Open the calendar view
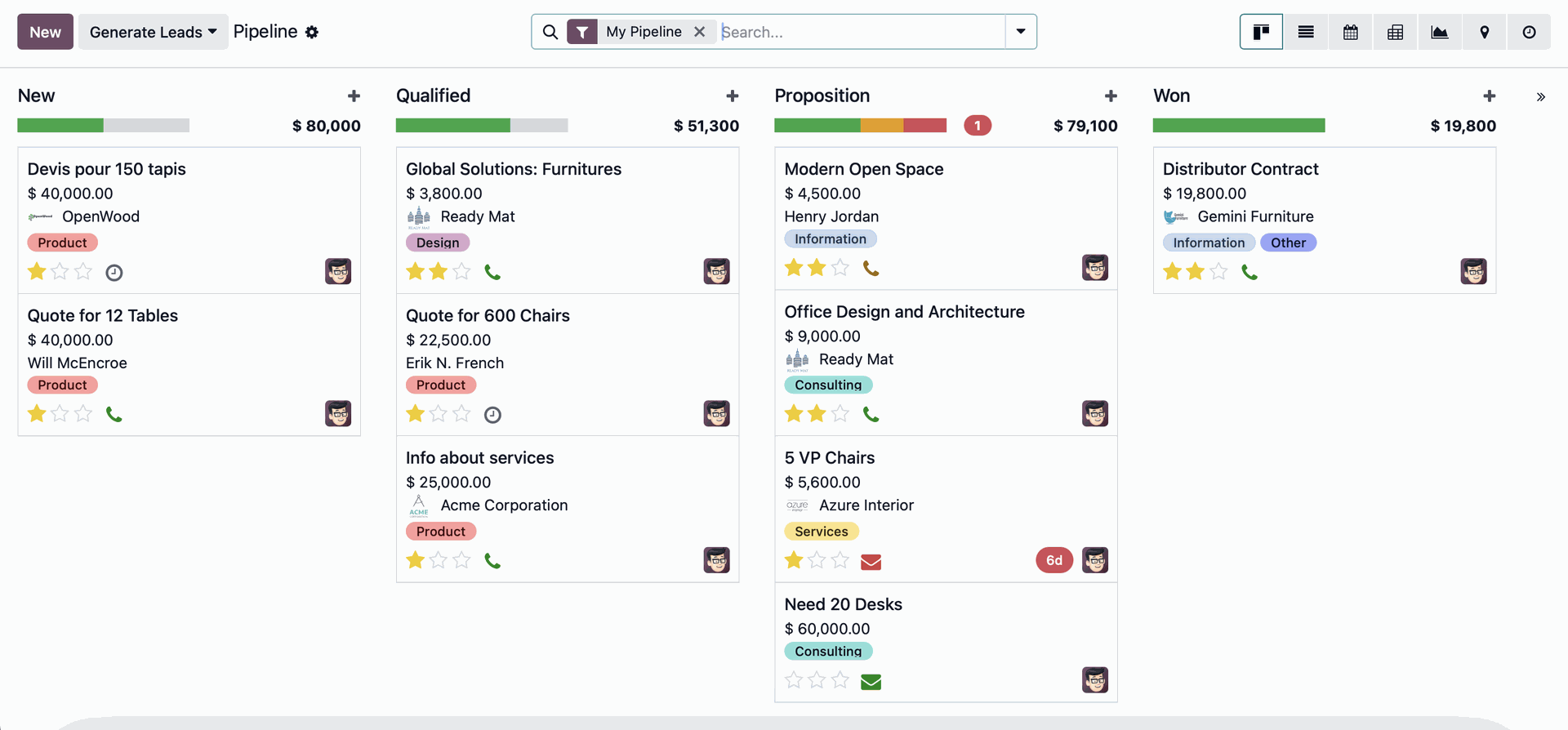This screenshot has width=1568, height=730. click(1351, 32)
